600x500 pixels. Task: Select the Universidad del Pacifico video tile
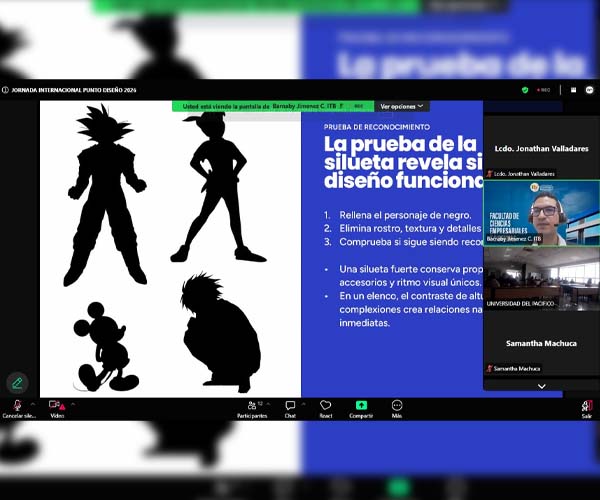point(541,279)
